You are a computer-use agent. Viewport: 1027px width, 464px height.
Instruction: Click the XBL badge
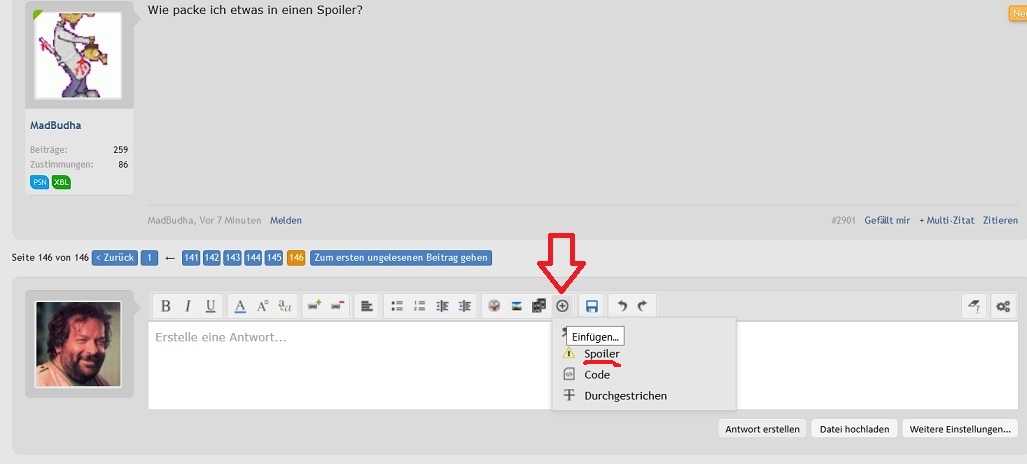62,182
